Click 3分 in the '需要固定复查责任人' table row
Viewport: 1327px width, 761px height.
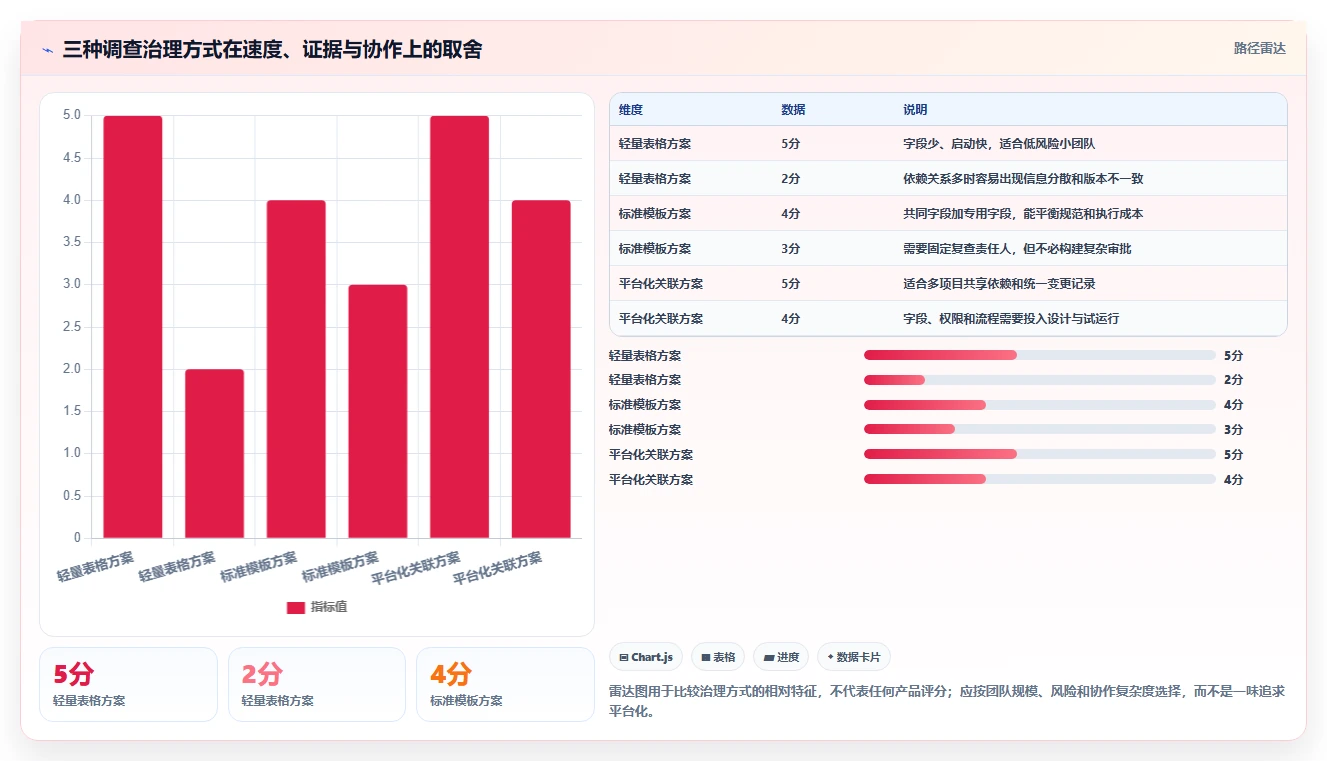click(x=790, y=249)
